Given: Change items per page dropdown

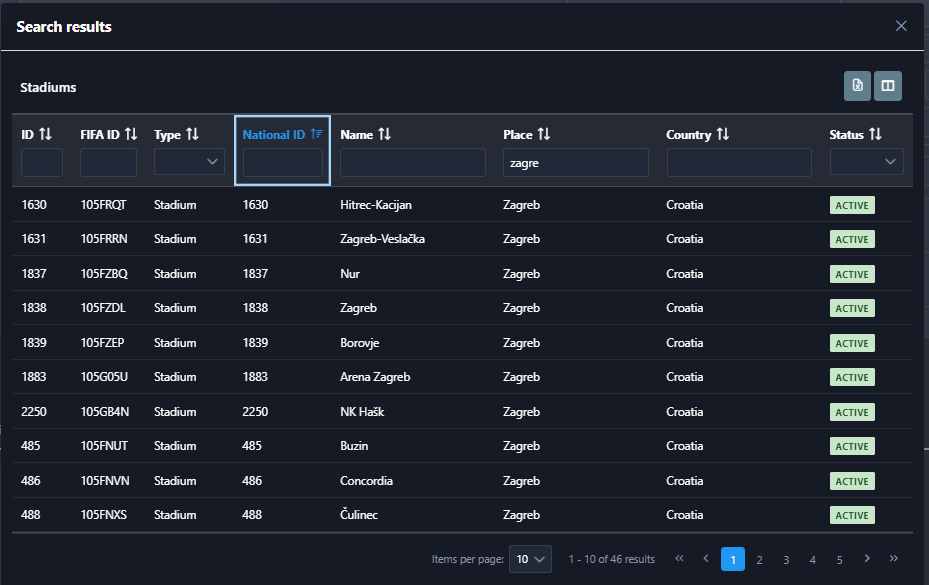Looking at the screenshot, I should coord(530,559).
